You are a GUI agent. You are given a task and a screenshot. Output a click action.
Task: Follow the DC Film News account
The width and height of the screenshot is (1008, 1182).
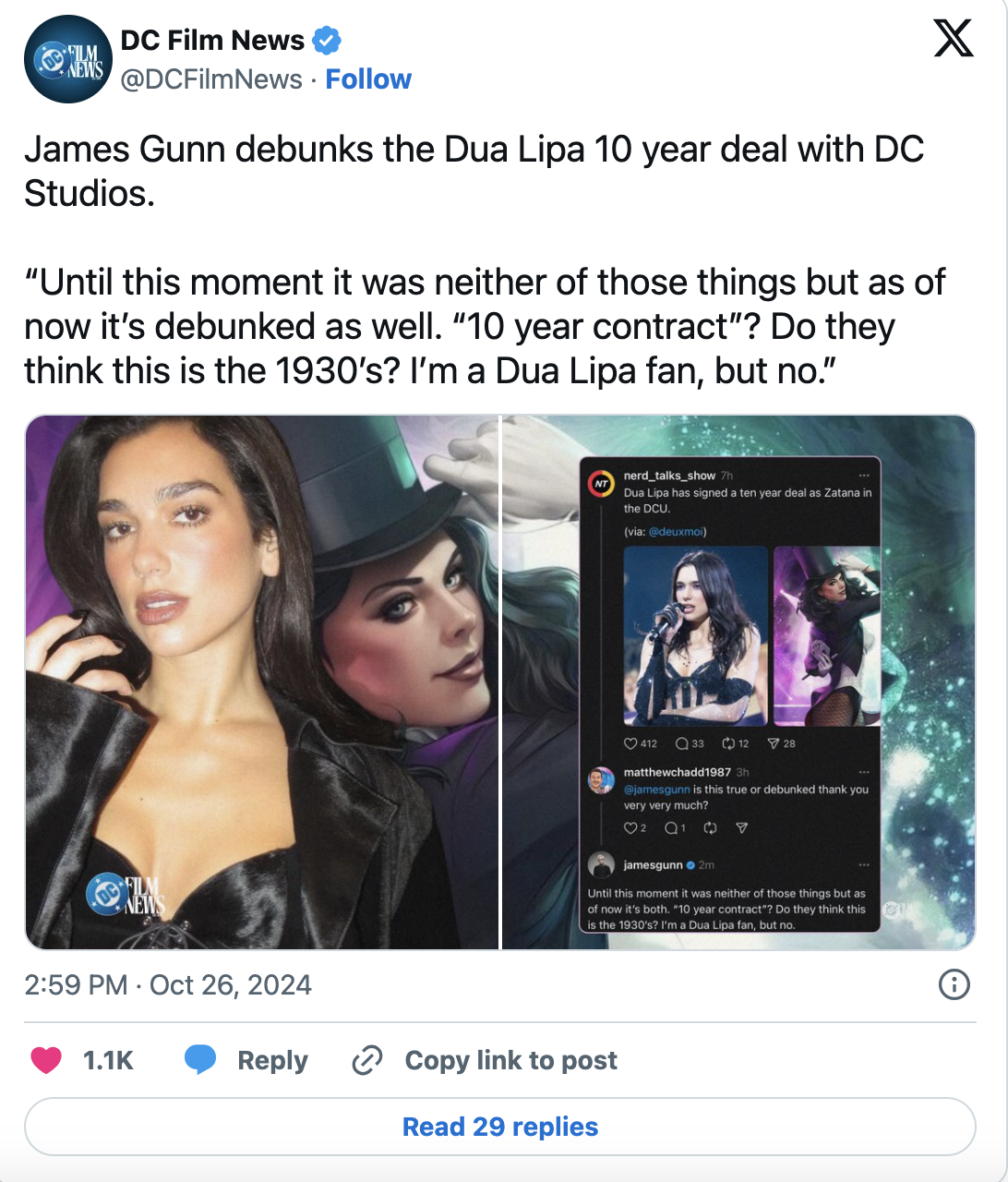coord(368,79)
